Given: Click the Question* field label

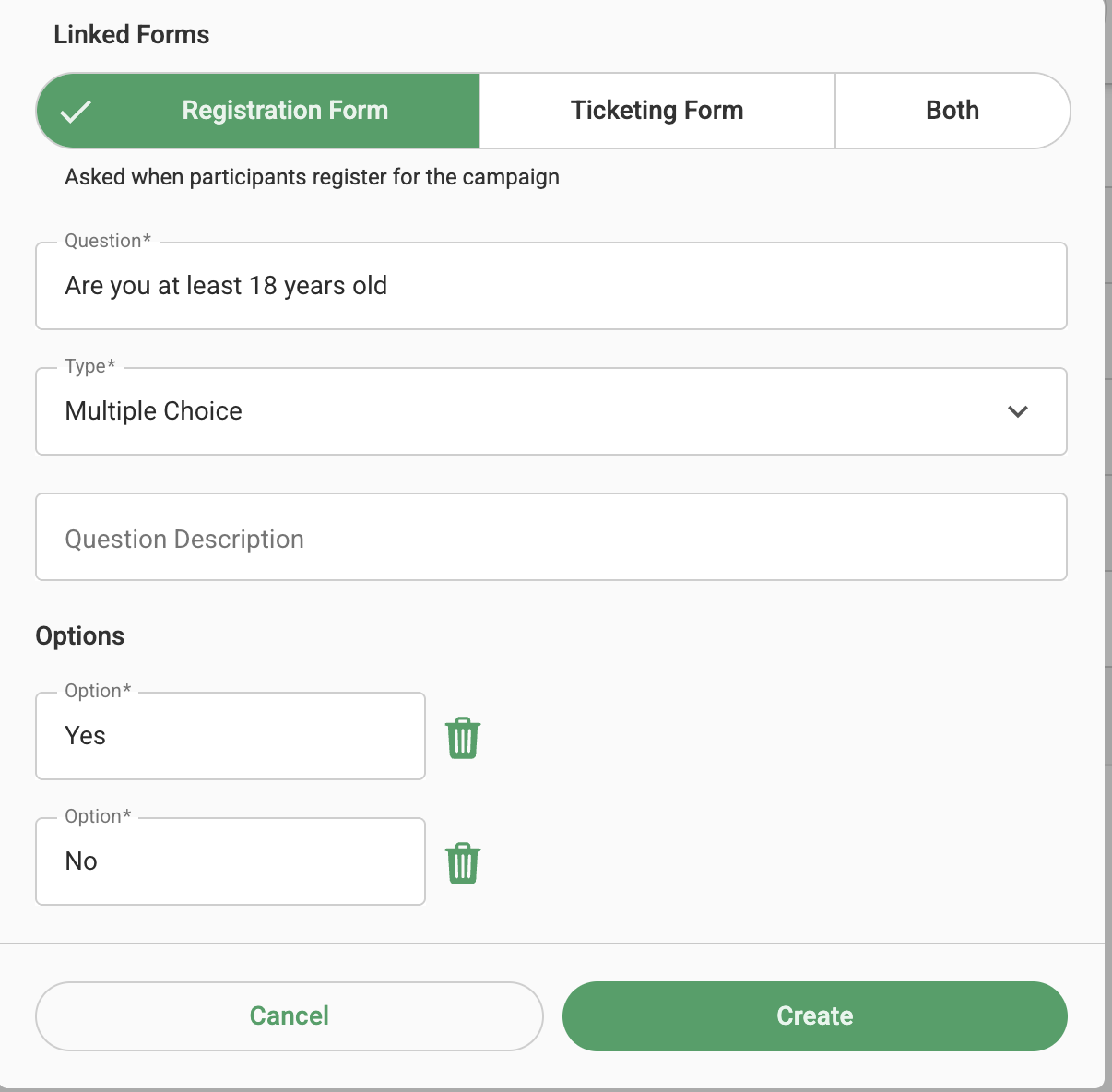Looking at the screenshot, I should [x=108, y=241].
